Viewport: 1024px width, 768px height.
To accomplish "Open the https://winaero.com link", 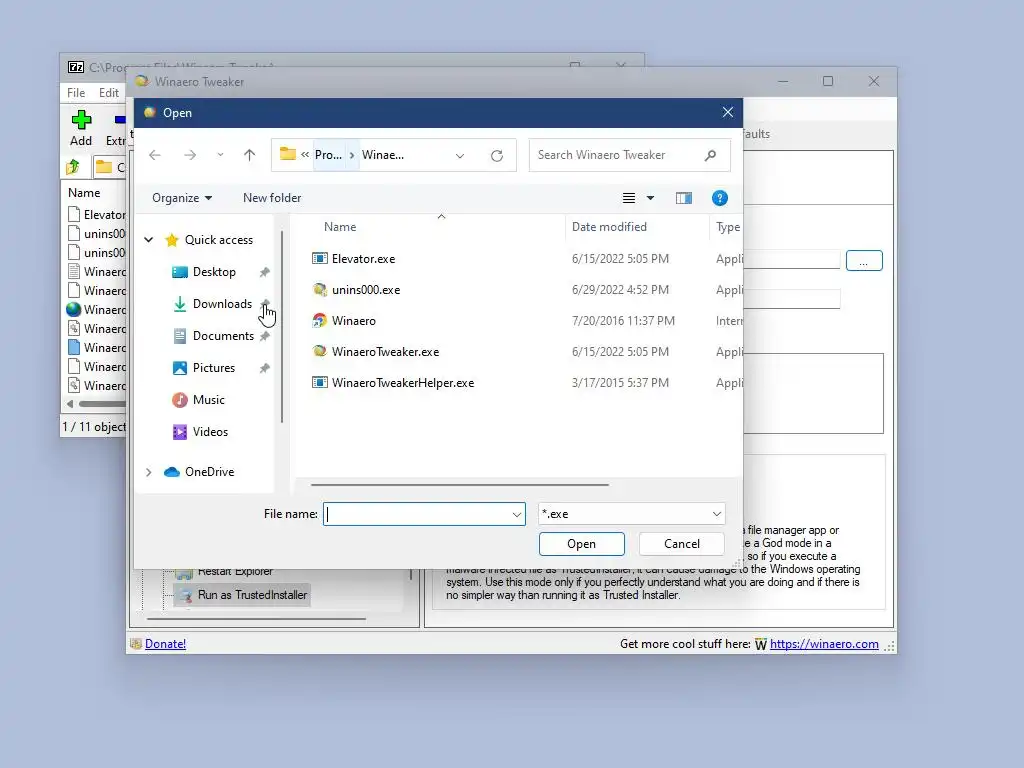I will 824,644.
